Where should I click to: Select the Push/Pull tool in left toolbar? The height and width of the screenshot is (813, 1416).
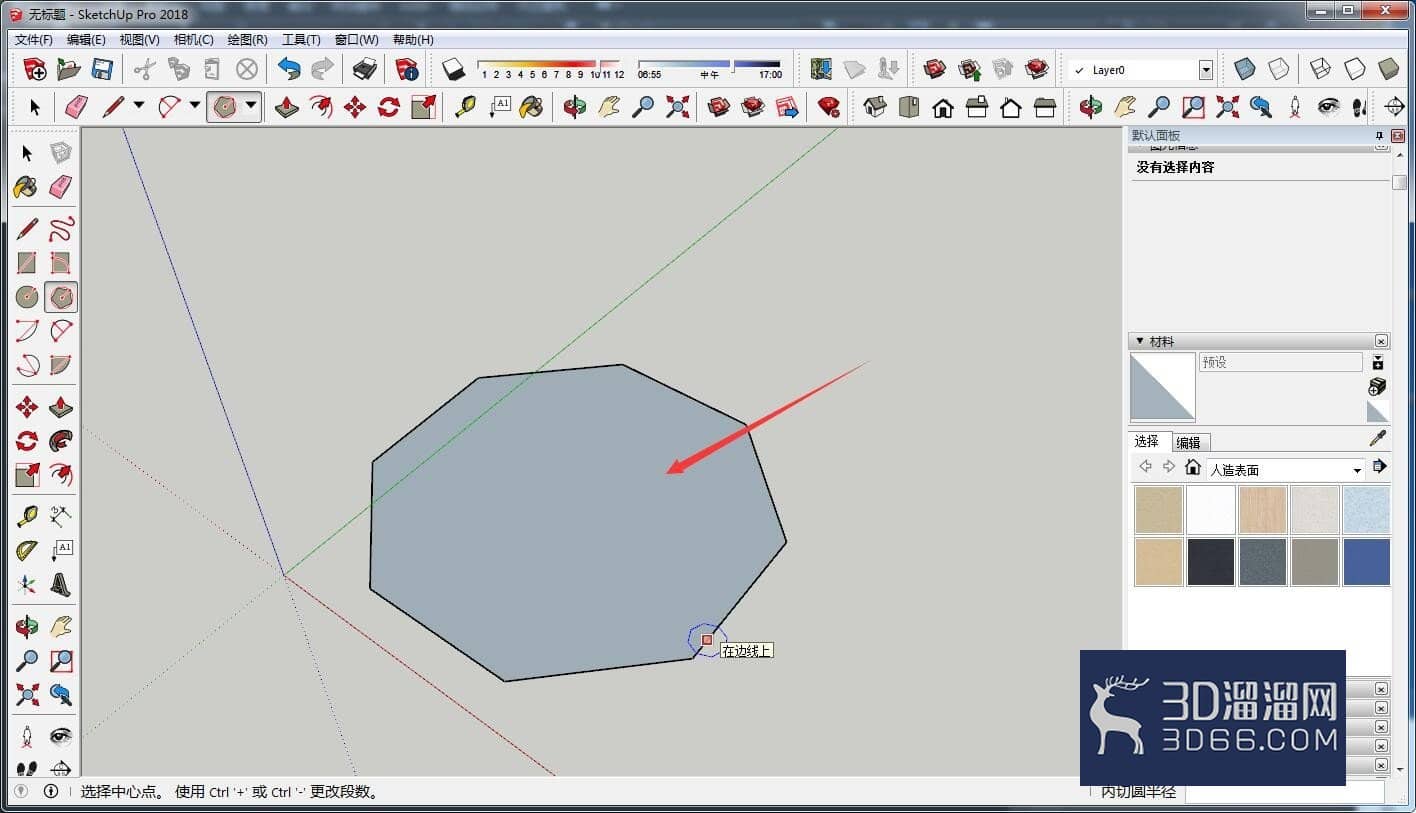(61, 407)
